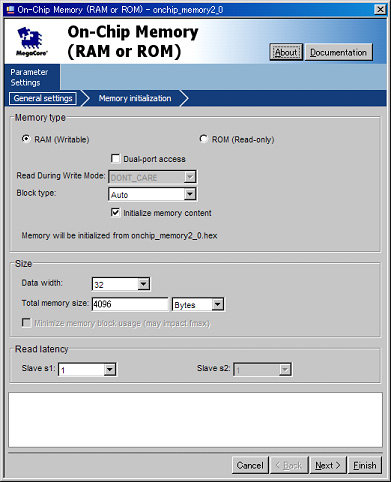391x482 pixels.
Task: Click the Total memory size field
Action: (x=130, y=304)
